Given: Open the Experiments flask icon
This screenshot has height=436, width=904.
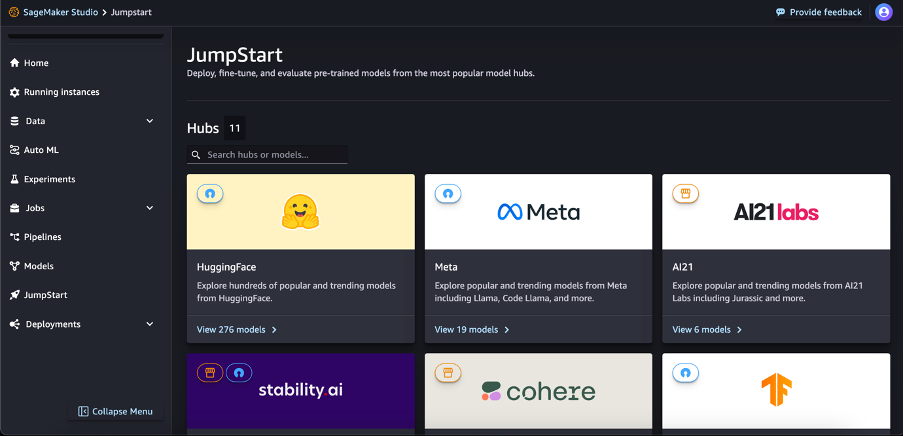Looking at the screenshot, I should tap(15, 179).
